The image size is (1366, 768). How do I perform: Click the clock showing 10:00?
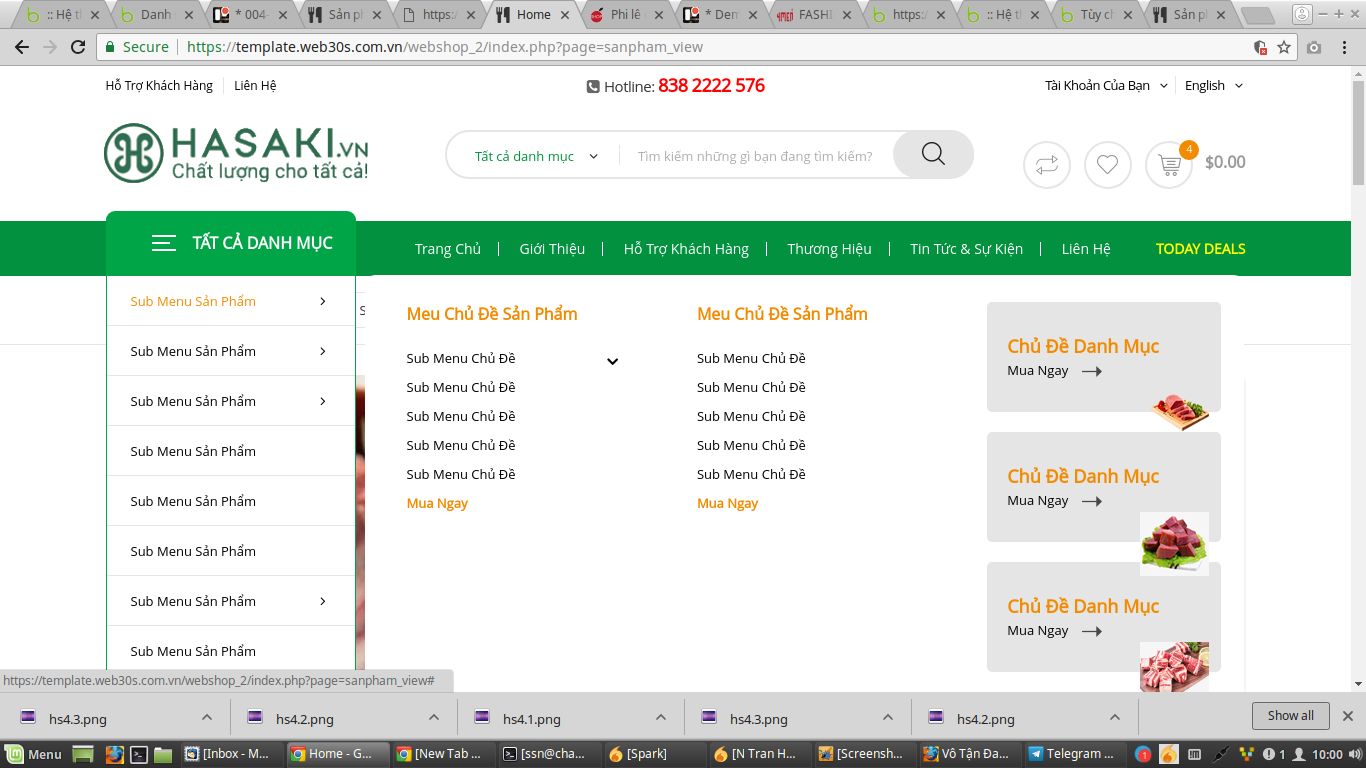pos(1327,754)
